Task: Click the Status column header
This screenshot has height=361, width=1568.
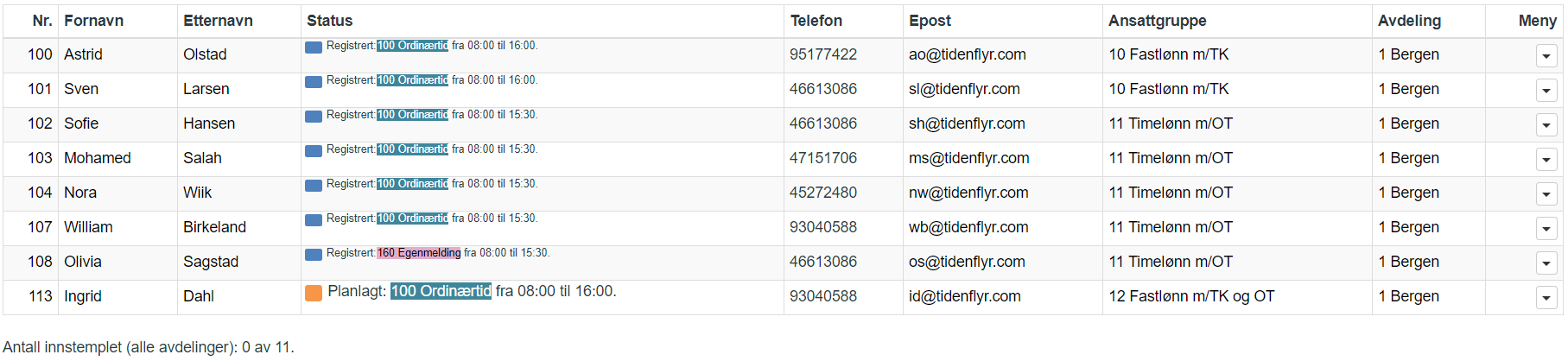Action: coord(330,21)
